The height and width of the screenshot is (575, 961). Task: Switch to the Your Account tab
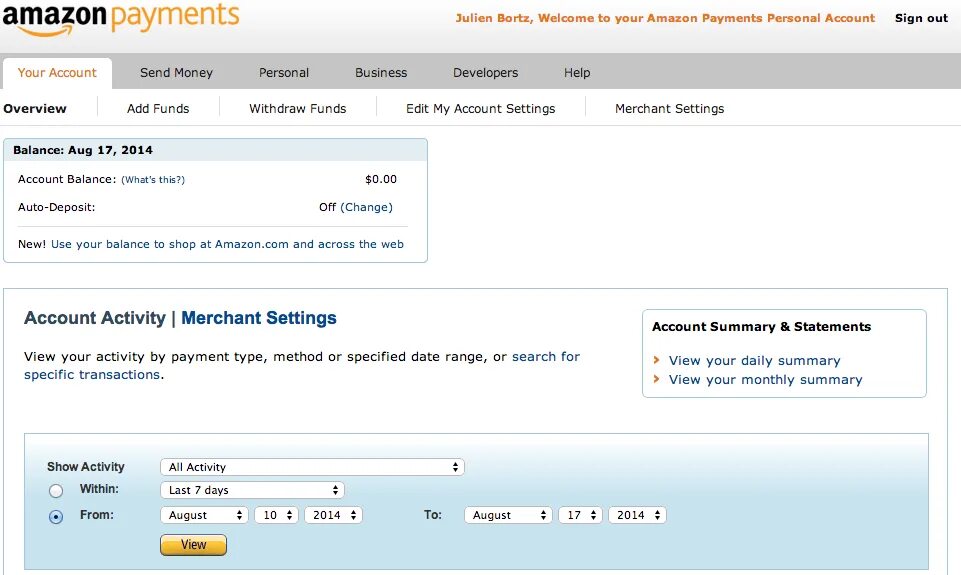57,73
